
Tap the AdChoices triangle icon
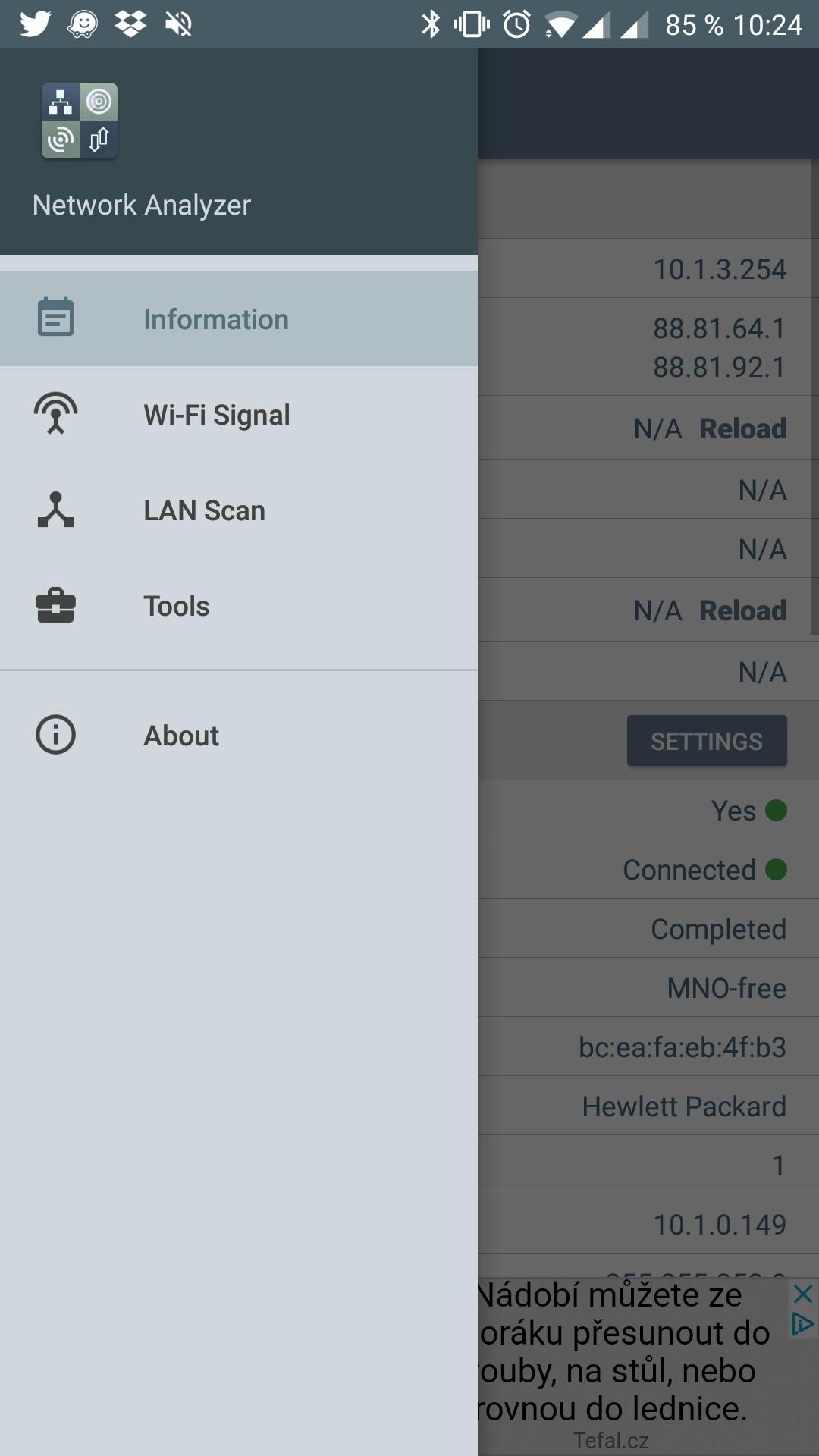tap(802, 1324)
